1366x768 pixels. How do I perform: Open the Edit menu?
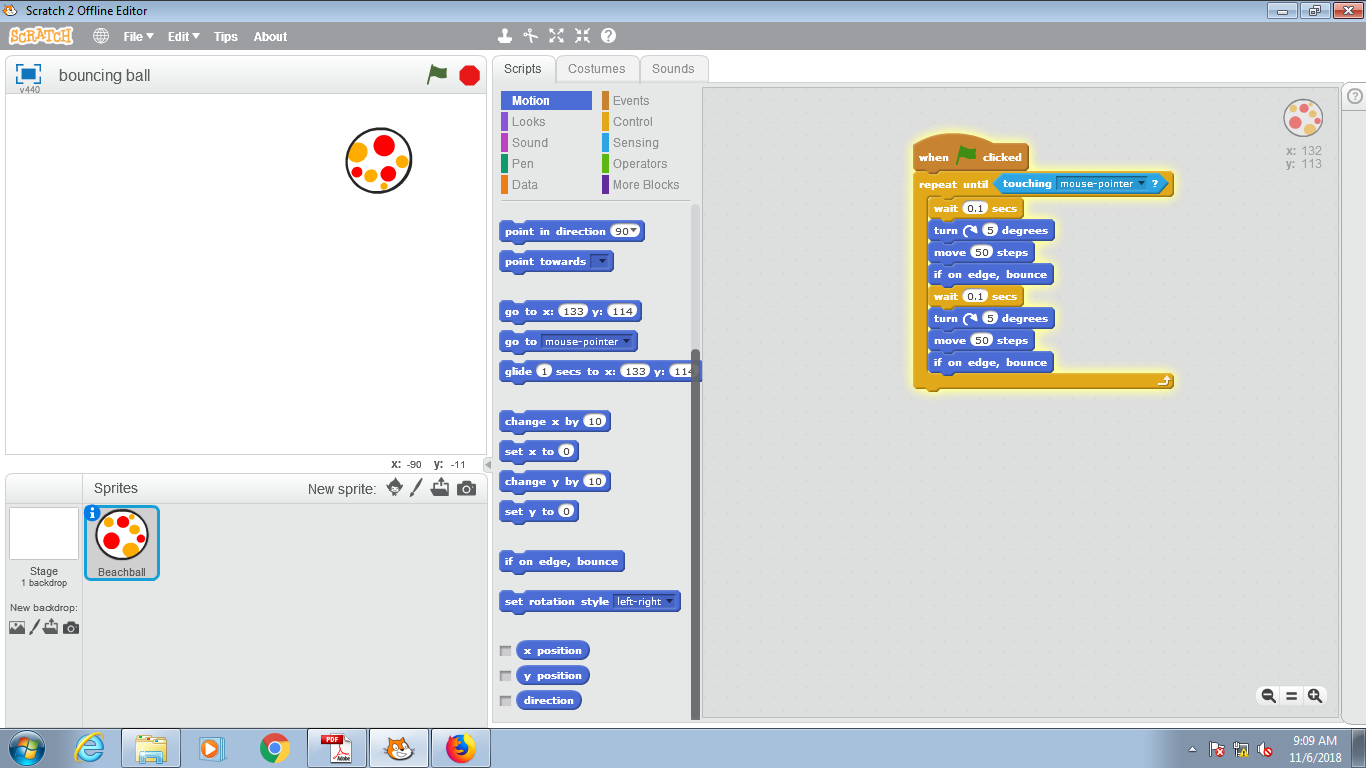pyautogui.click(x=182, y=36)
